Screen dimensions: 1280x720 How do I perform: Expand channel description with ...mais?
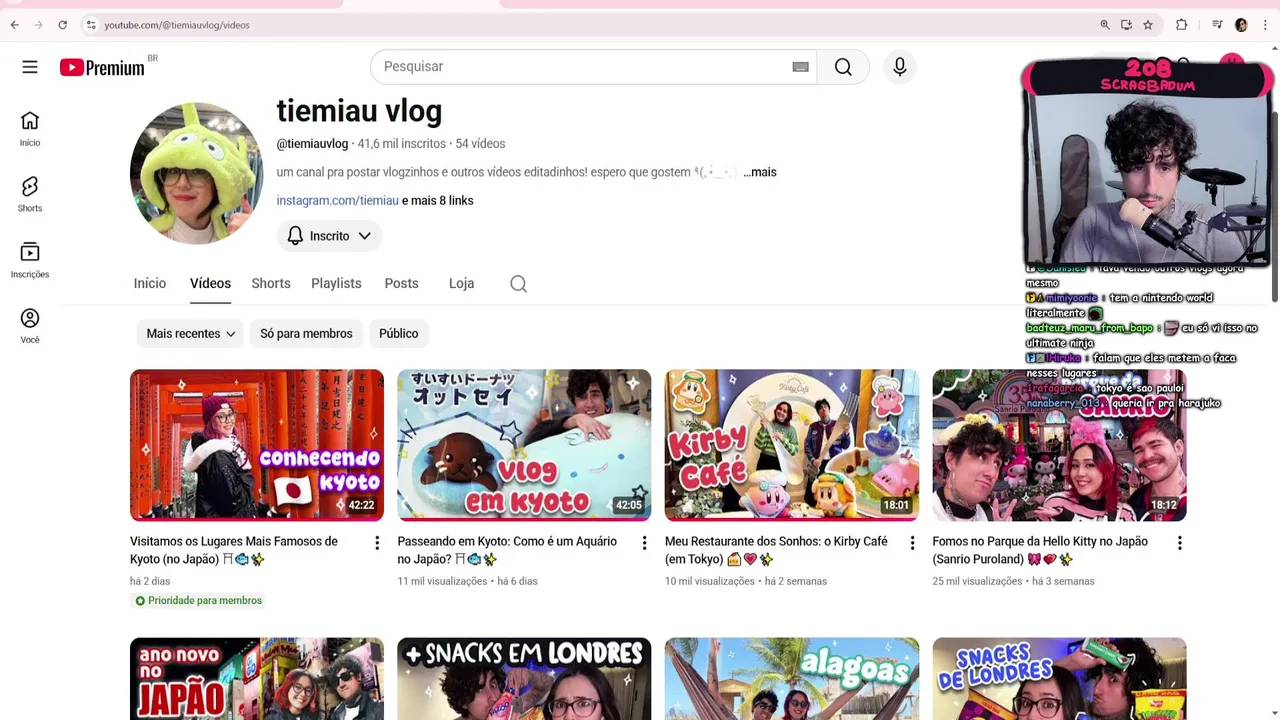click(760, 172)
